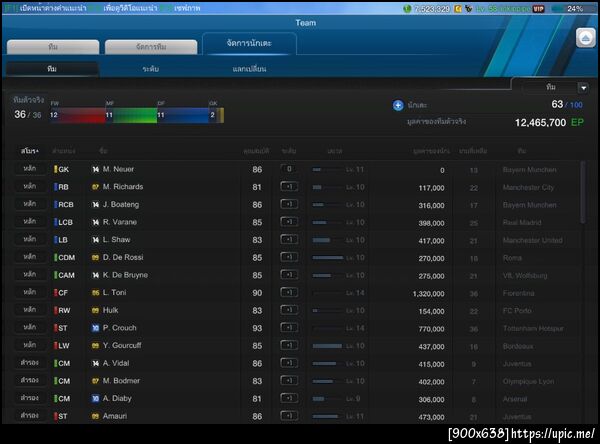Click +1 upgrade button for L. Shaw

point(289,239)
